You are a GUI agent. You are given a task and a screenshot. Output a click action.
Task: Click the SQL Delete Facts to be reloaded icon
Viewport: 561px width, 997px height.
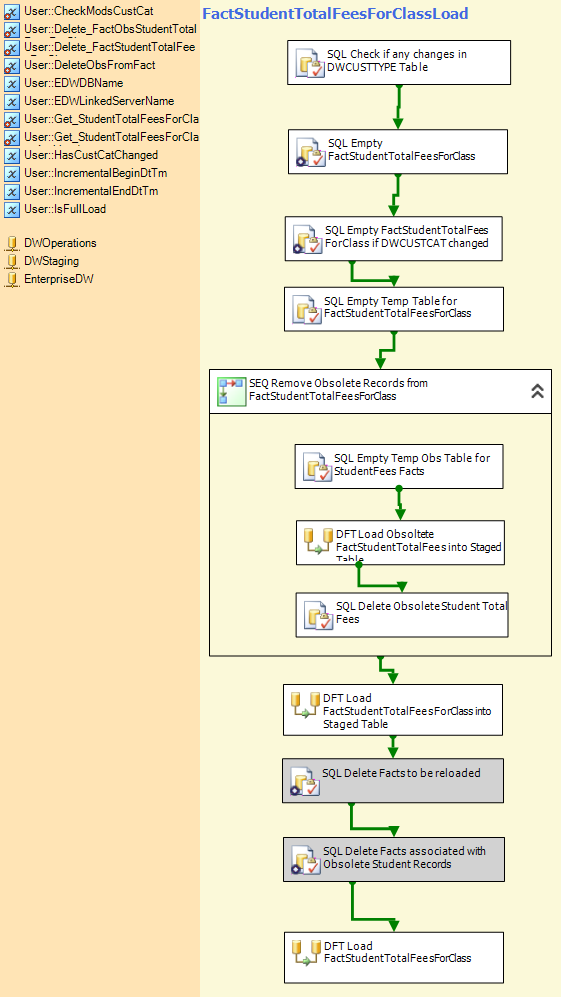point(305,781)
